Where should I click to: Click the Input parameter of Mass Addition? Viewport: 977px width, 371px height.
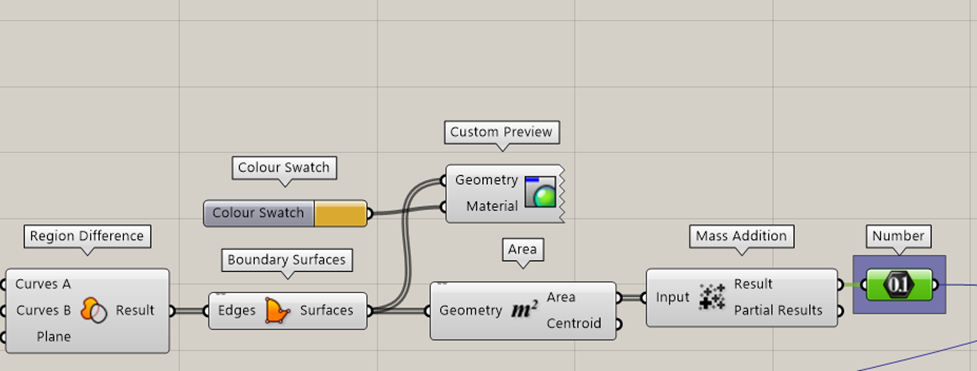(x=672, y=297)
